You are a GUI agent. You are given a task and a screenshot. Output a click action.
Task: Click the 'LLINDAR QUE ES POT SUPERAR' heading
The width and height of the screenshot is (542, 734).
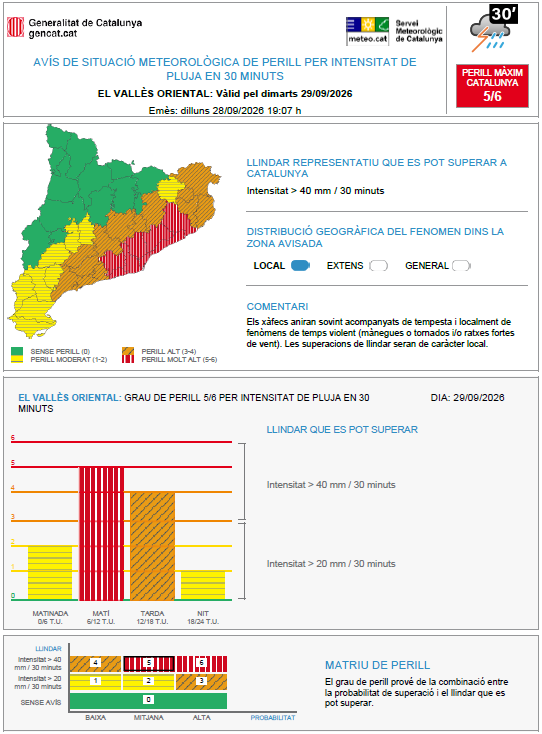point(342,429)
